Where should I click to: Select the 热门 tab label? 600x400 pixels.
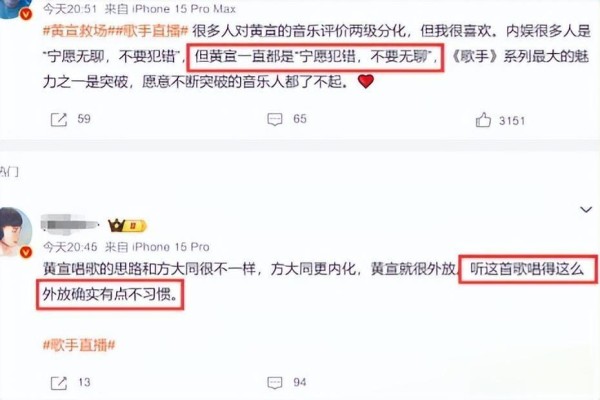9,172
